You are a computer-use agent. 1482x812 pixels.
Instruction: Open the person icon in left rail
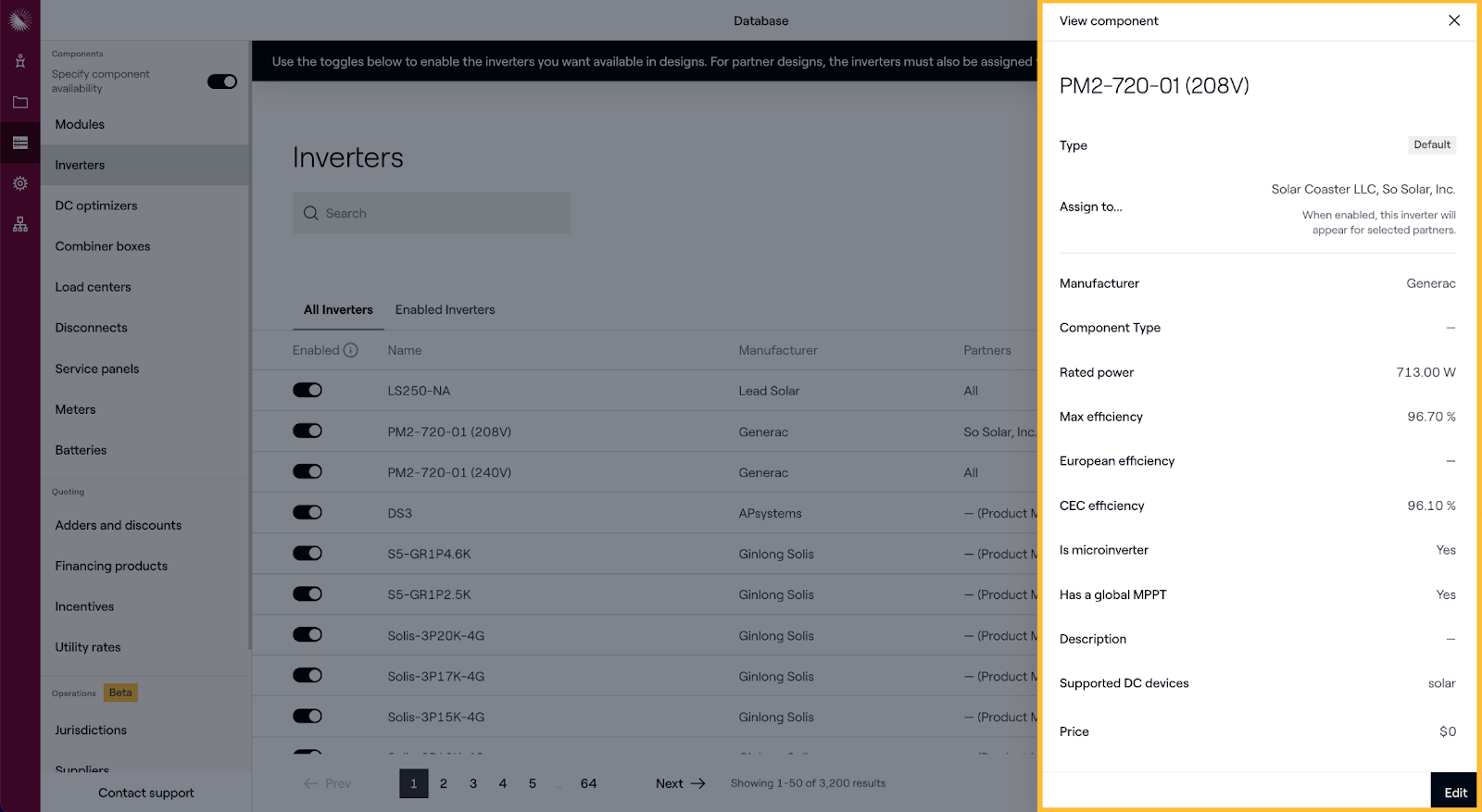[x=19, y=61]
